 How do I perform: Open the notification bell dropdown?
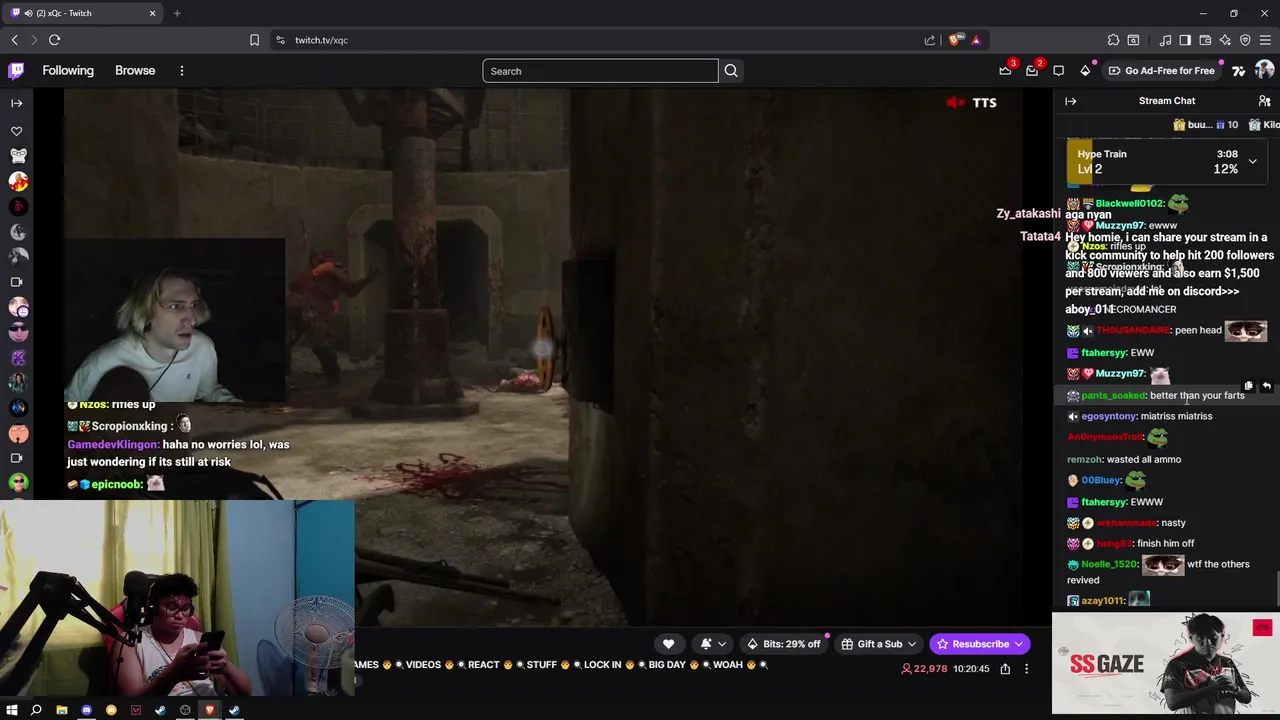[713, 644]
